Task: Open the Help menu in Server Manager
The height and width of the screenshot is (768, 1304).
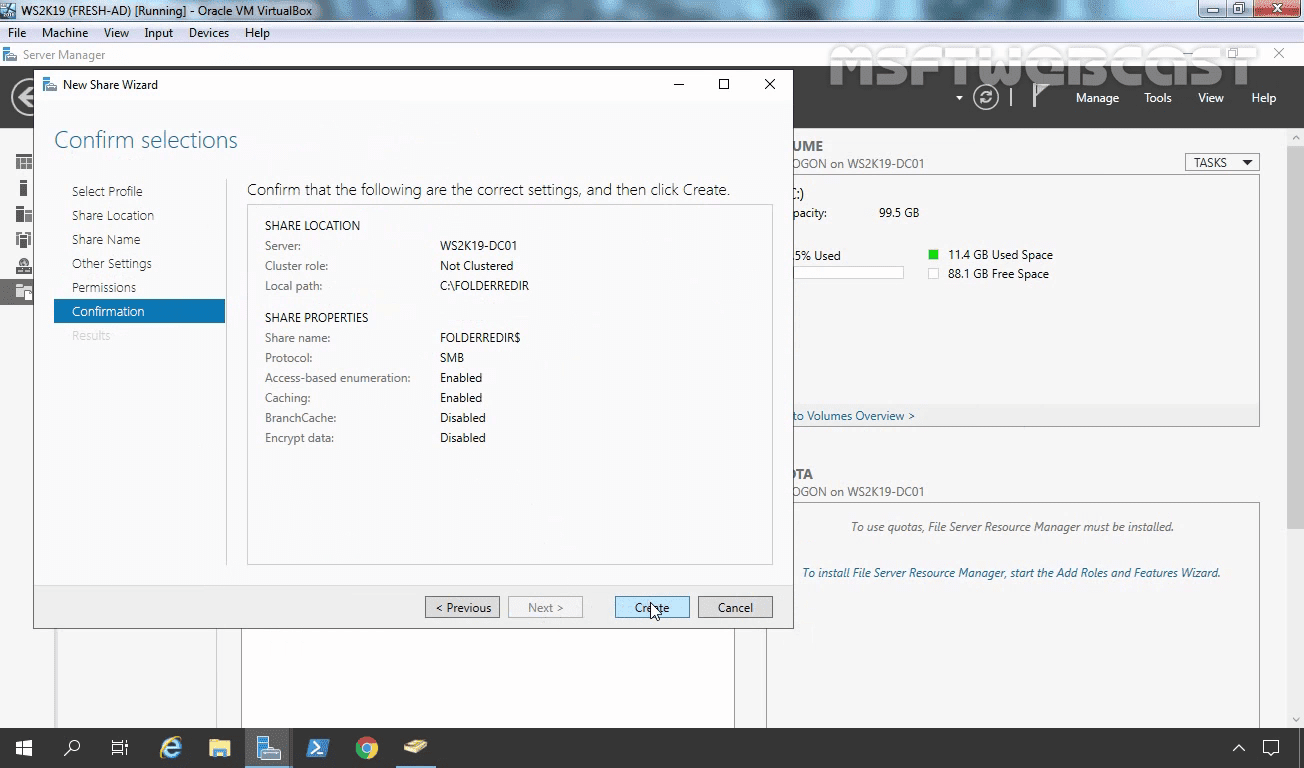Action: [1264, 98]
